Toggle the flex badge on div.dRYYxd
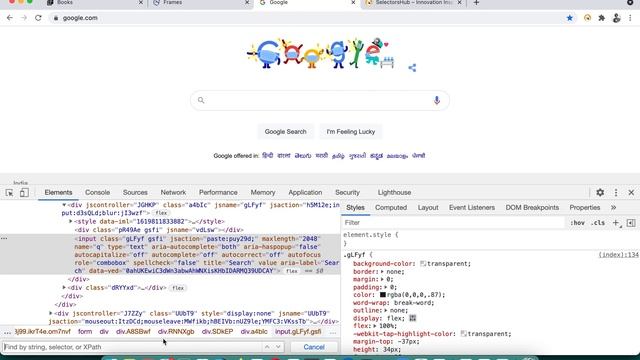 pyautogui.click(x=178, y=288)
